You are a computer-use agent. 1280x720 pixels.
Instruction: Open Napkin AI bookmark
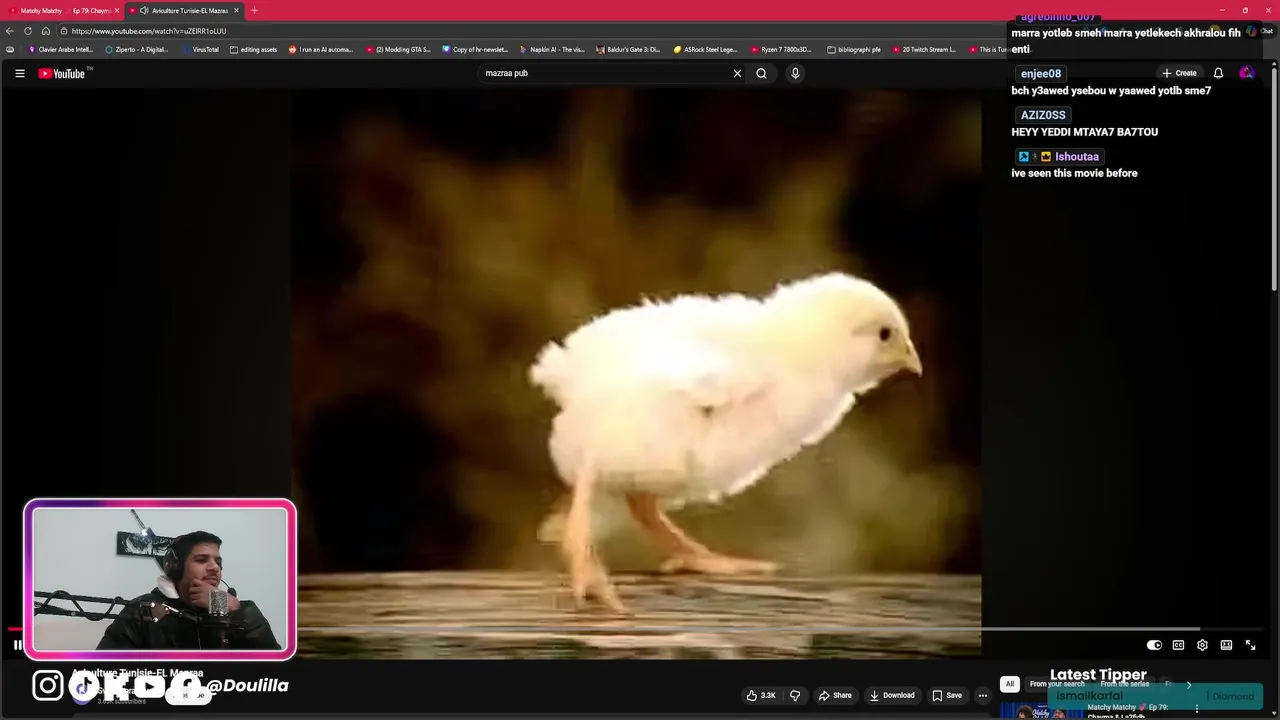552,49
